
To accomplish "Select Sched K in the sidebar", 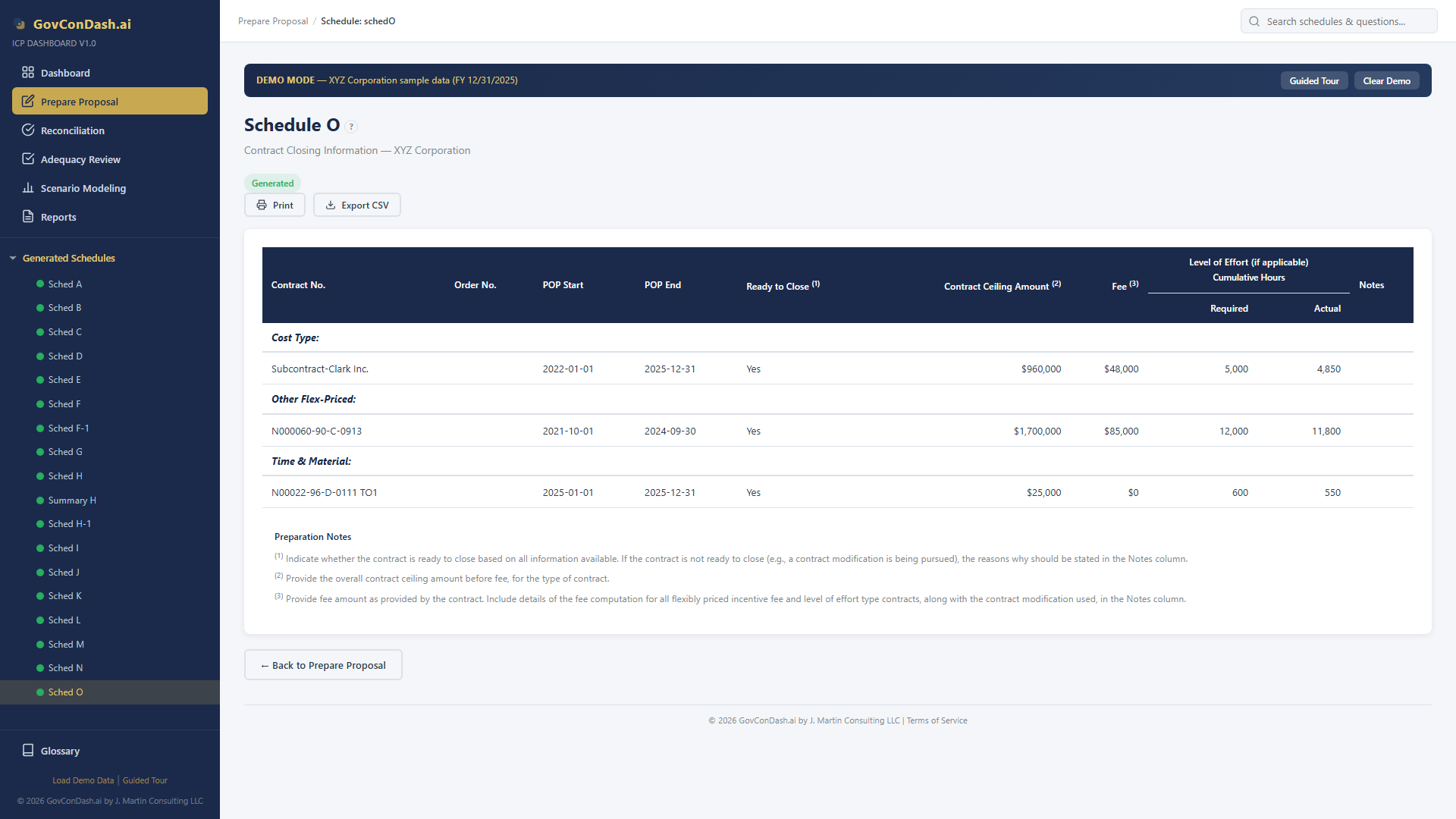I will tap(64, 595).
